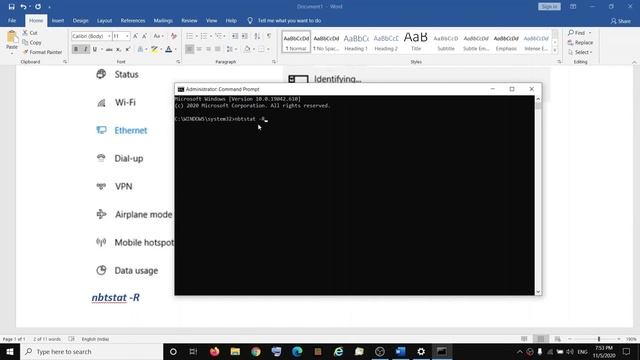
Task: Click the Shading paint bucket icon
Action: tap(247, 49)
